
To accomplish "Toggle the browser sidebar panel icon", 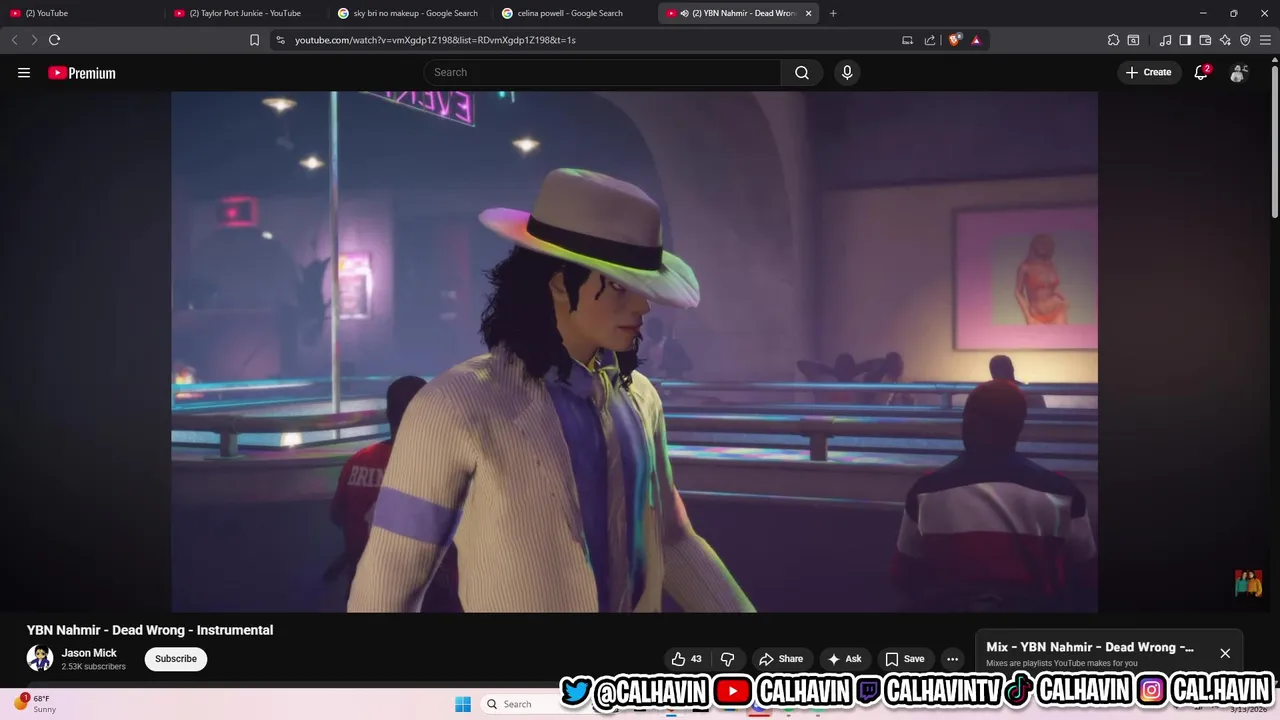I will tap(1185, 40).
